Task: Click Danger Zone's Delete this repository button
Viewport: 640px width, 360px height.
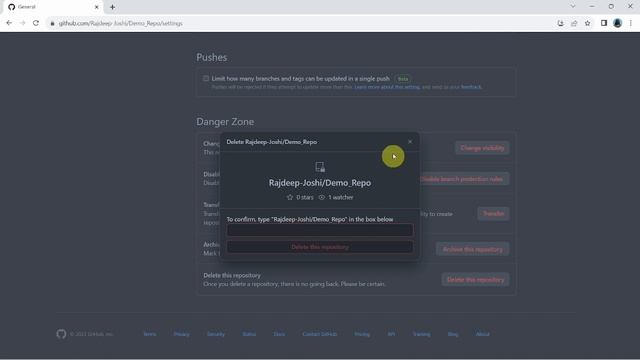Action: (475, 280)
